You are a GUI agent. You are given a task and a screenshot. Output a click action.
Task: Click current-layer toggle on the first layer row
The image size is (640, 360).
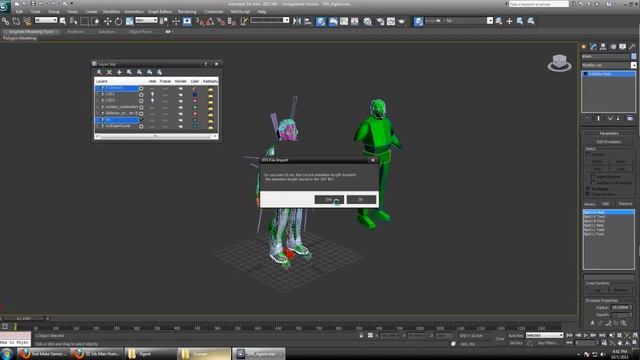pyautogui.click(x=141, y=88)
